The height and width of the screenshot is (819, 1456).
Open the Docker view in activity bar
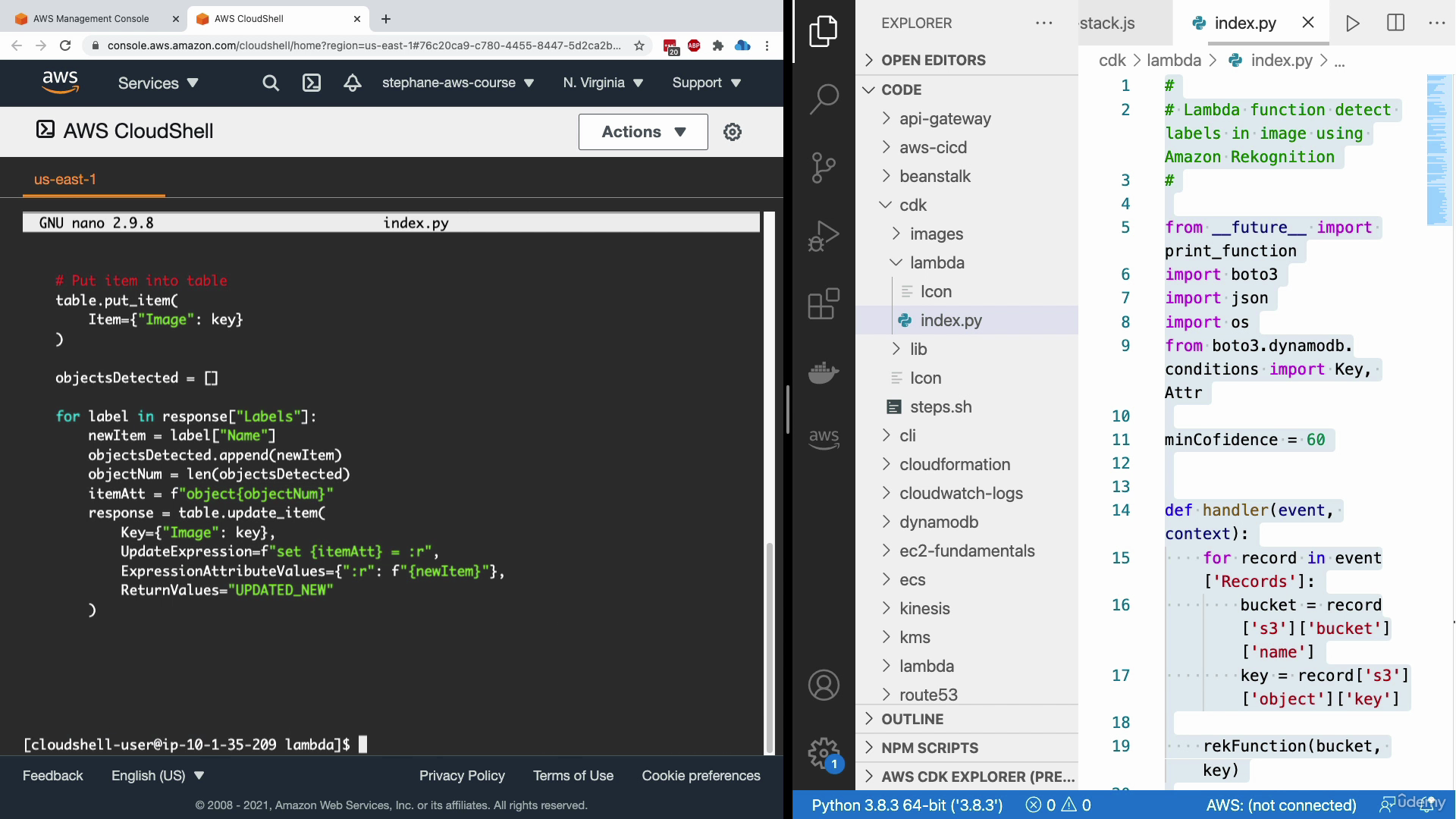point(824,372)
